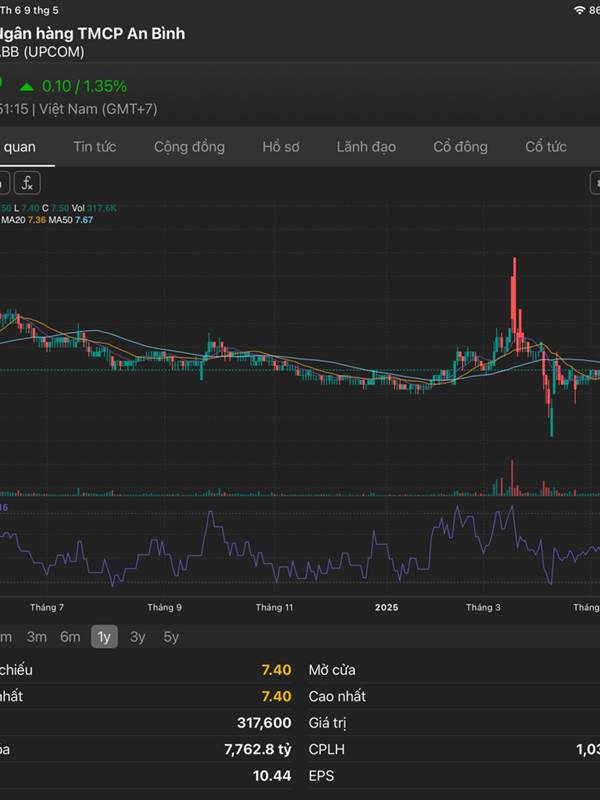Tap the Mở cửa label

pos(332,670)
